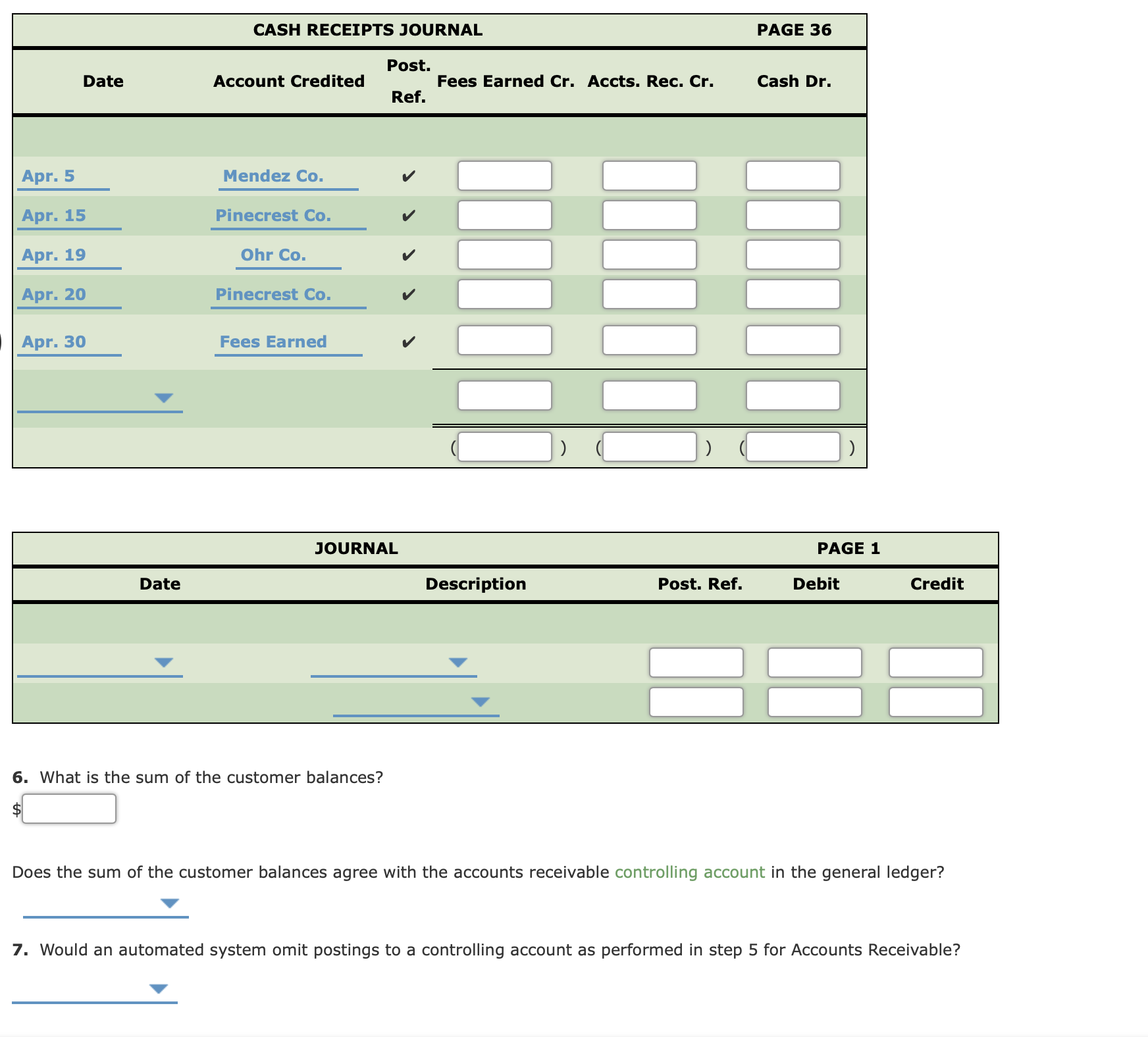This screenshot has width=1148, height=1037.
Task: Click the Fees Earned Cr. field on Apr. 5 row
Action: [x=504, y=175]
